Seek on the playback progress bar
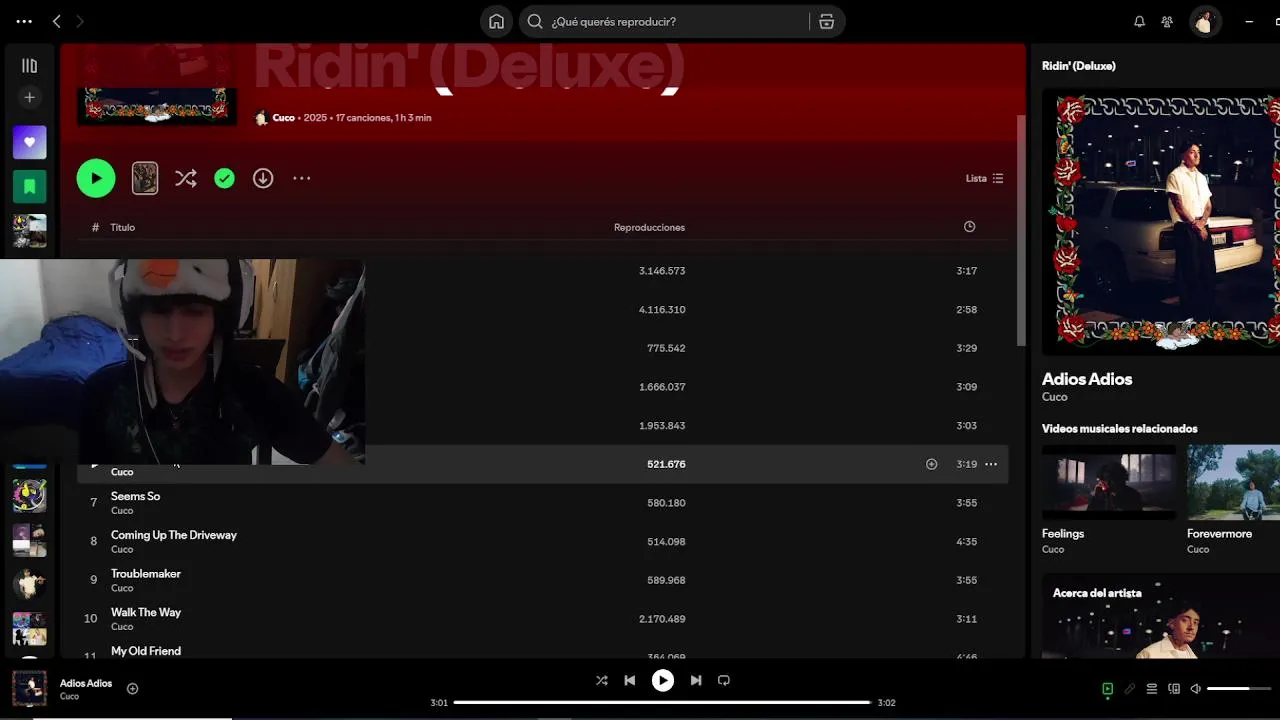This screenshot has width=1280, height=720. point(662,703)
